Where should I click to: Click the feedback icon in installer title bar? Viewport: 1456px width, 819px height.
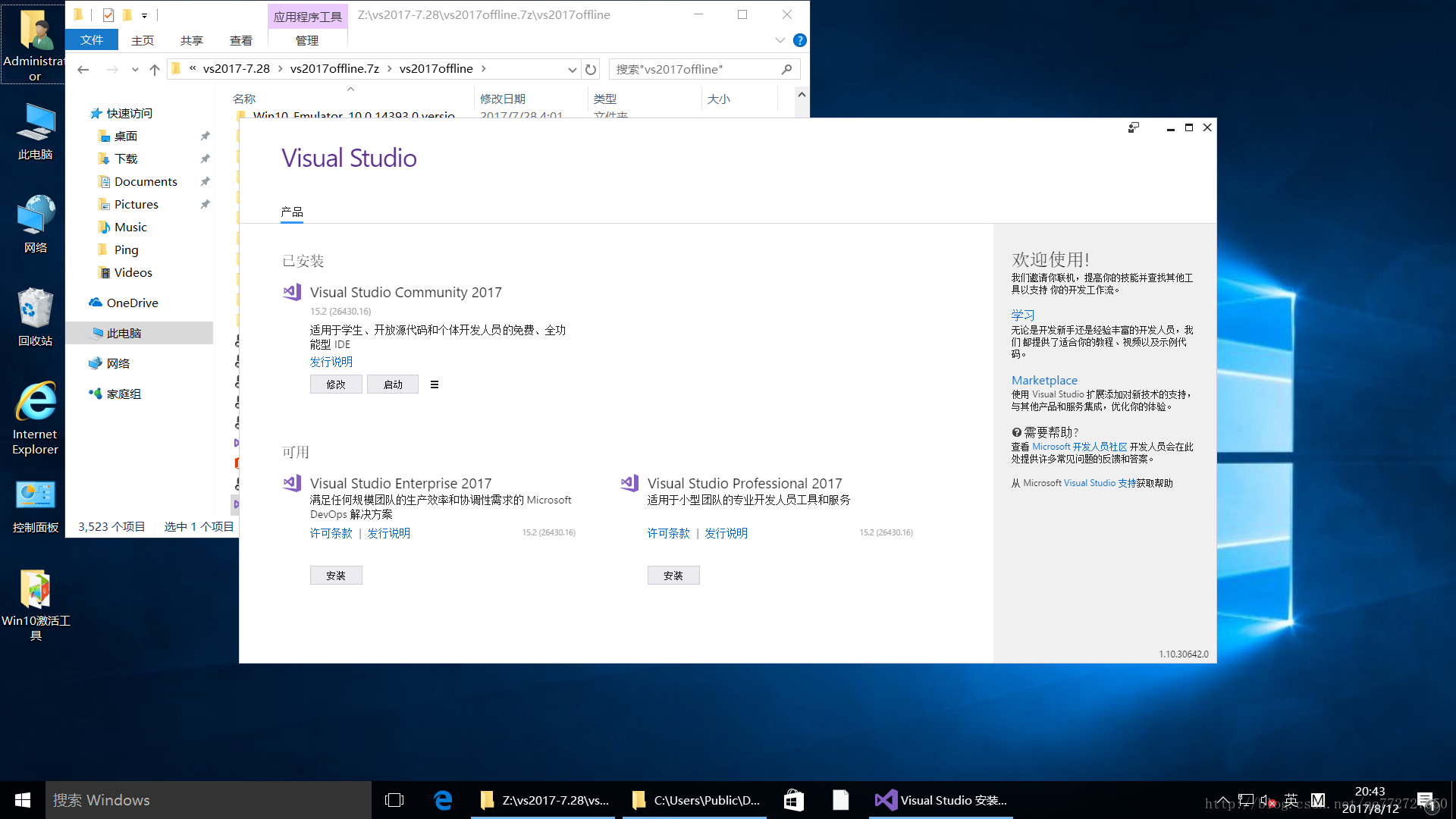1133,127
